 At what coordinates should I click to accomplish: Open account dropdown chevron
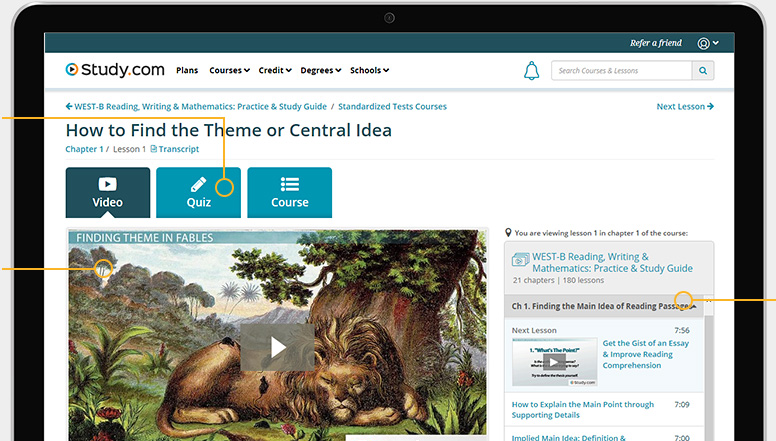716,43
